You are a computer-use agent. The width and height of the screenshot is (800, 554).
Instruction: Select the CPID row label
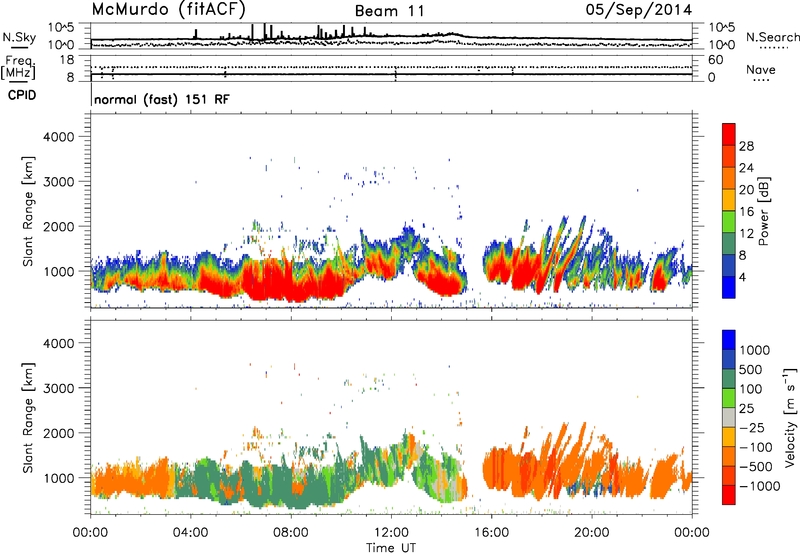(x=22, y=95)
